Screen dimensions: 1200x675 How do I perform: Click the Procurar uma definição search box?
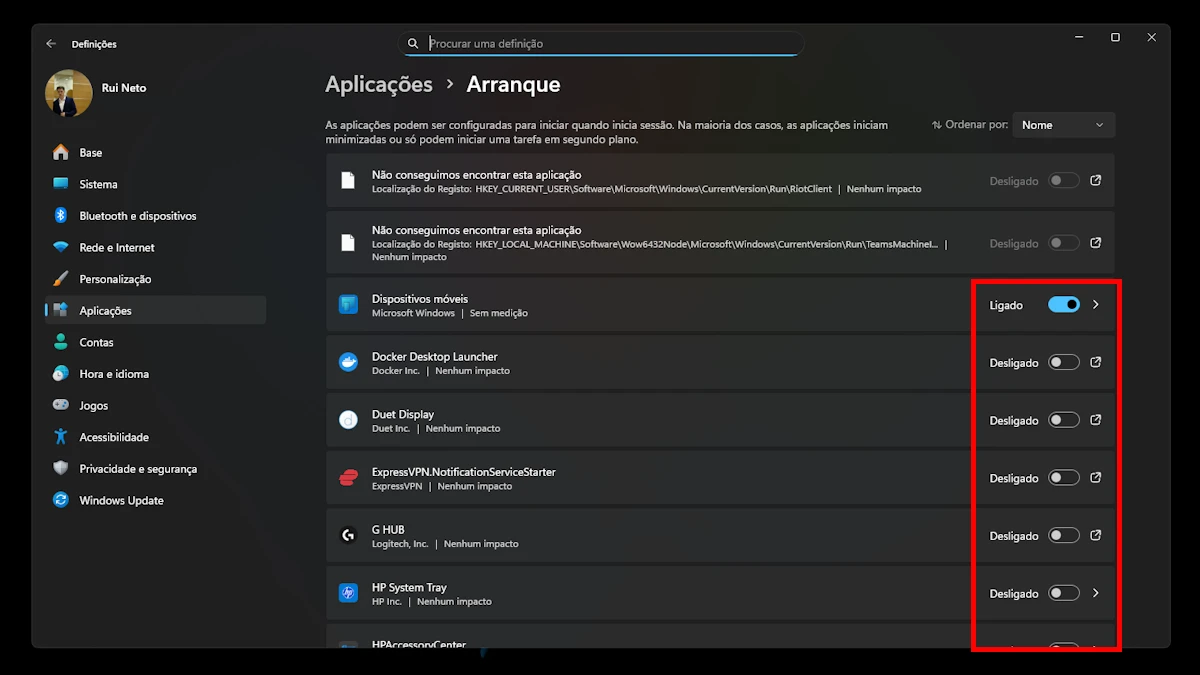point(610,44)
